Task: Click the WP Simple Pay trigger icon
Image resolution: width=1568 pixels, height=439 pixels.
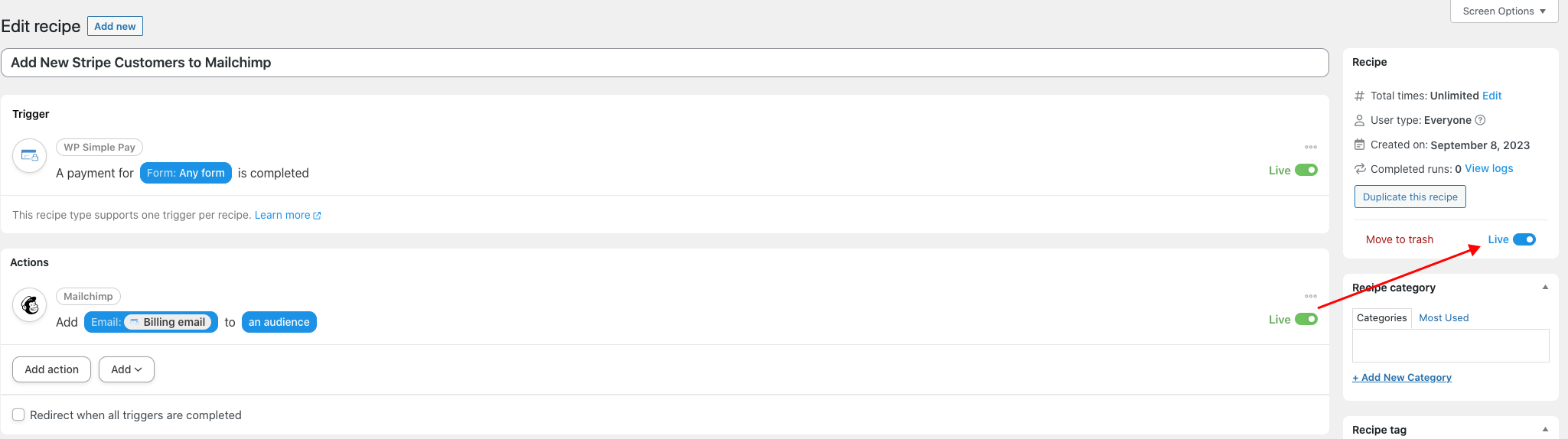Action: coord(30,155)
